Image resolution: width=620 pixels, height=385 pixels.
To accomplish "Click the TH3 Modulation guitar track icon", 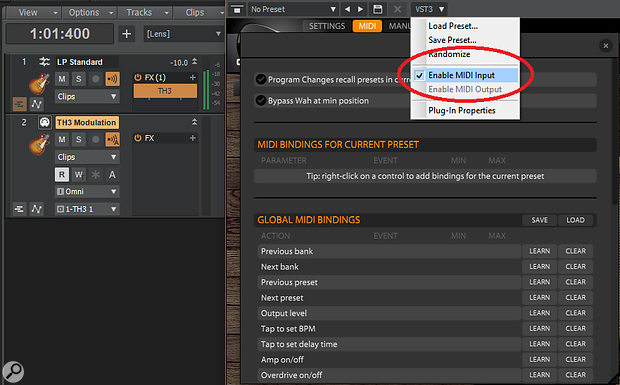I will [39, 144].
